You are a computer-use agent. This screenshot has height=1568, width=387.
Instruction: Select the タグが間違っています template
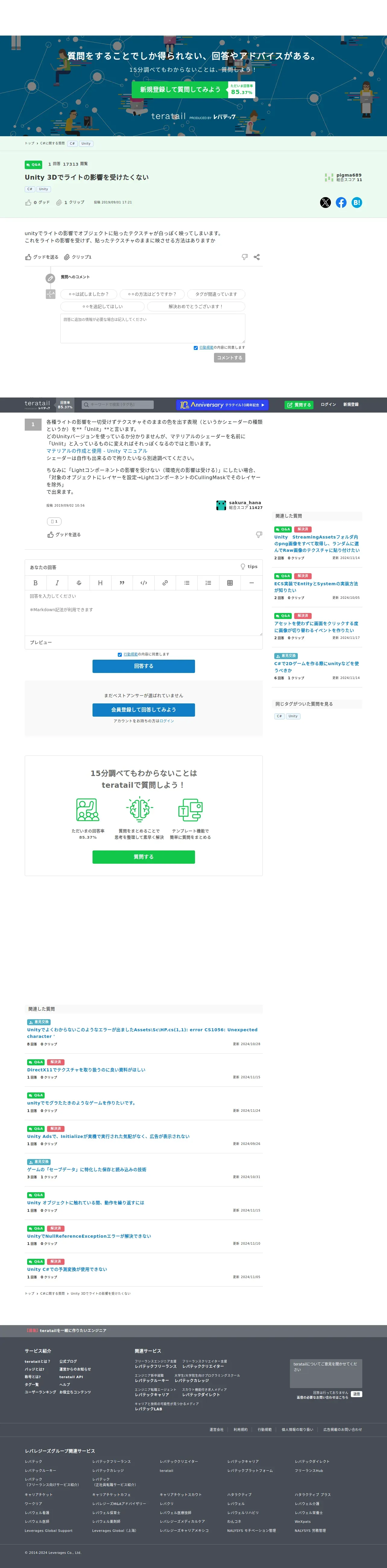[216, 294]
